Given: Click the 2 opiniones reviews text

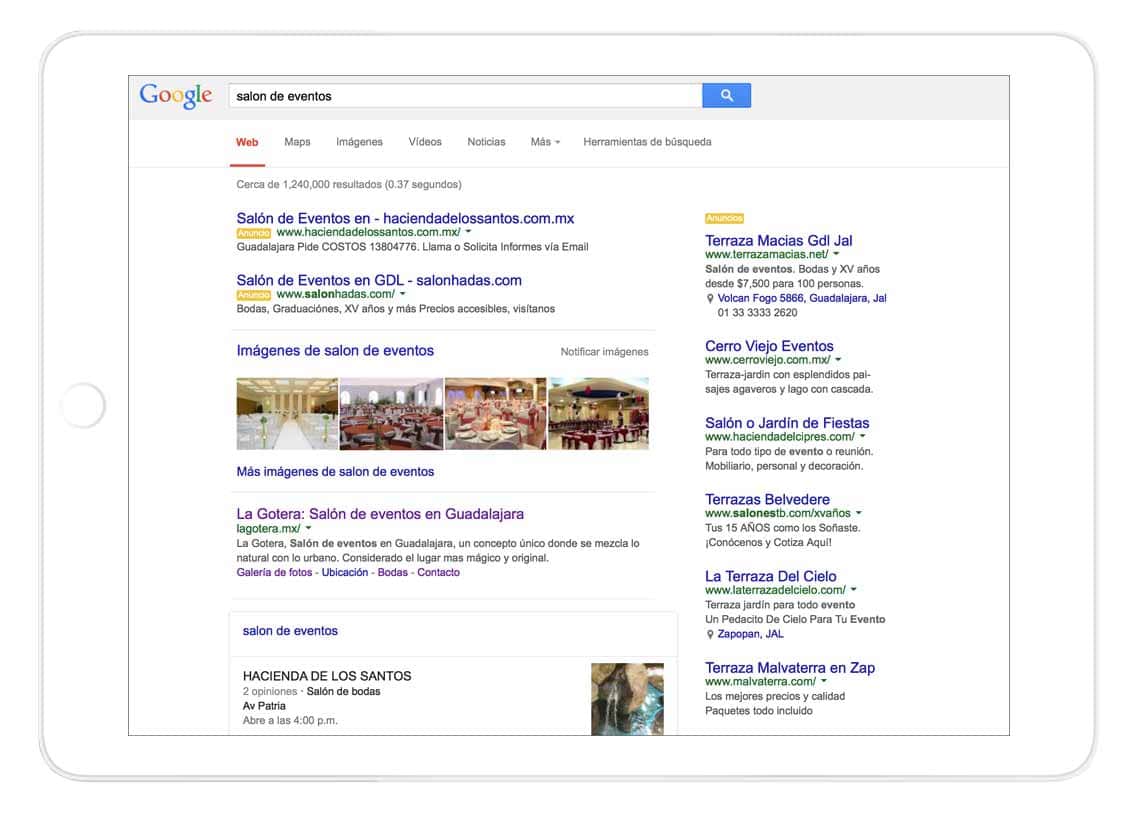Looking at the screenshot, I should click(270, 691).
